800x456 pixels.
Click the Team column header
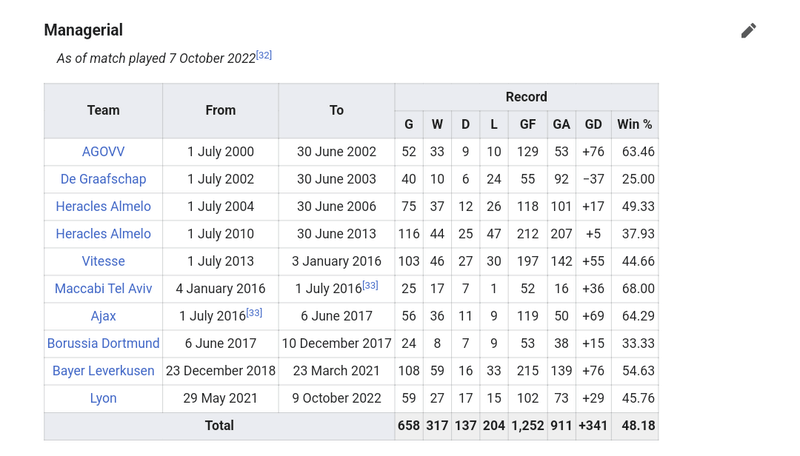tap(103, 111)
